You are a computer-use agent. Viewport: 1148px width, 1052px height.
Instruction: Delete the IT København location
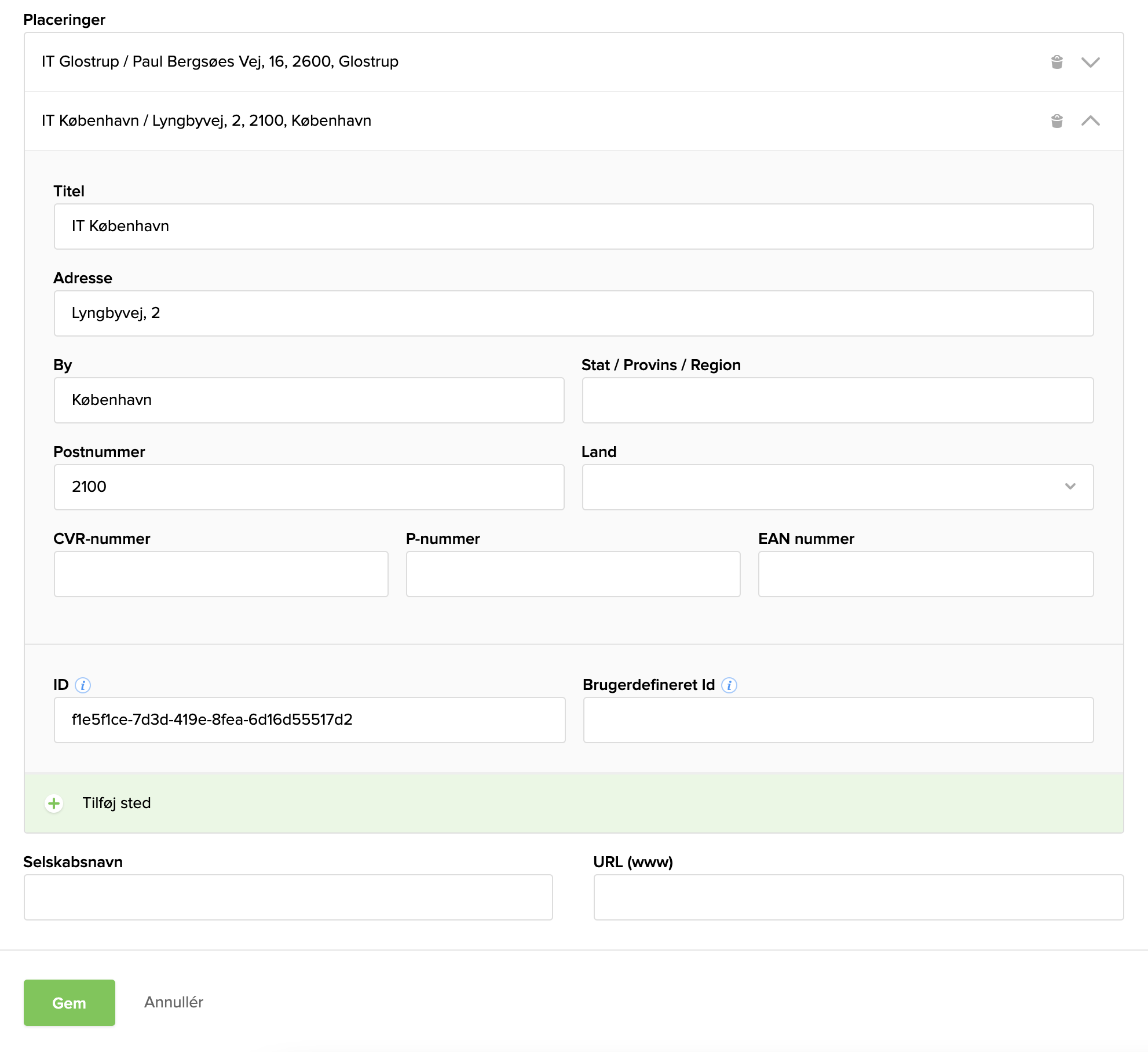pyautogui.click(x=1056, y=121)
